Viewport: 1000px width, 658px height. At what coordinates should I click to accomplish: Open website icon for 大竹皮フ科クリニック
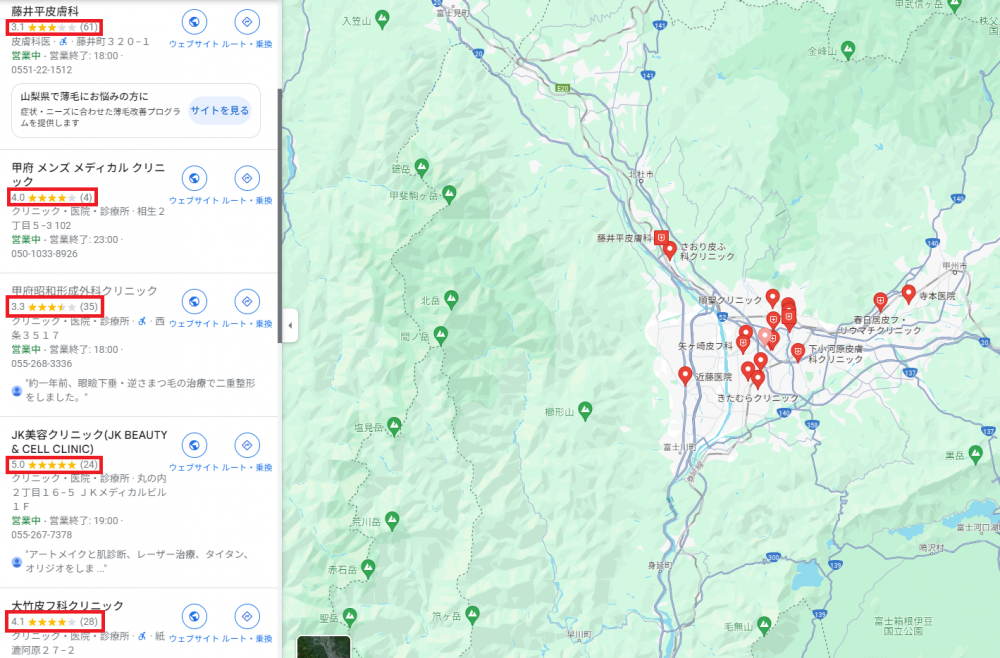[x=194, y=617]
